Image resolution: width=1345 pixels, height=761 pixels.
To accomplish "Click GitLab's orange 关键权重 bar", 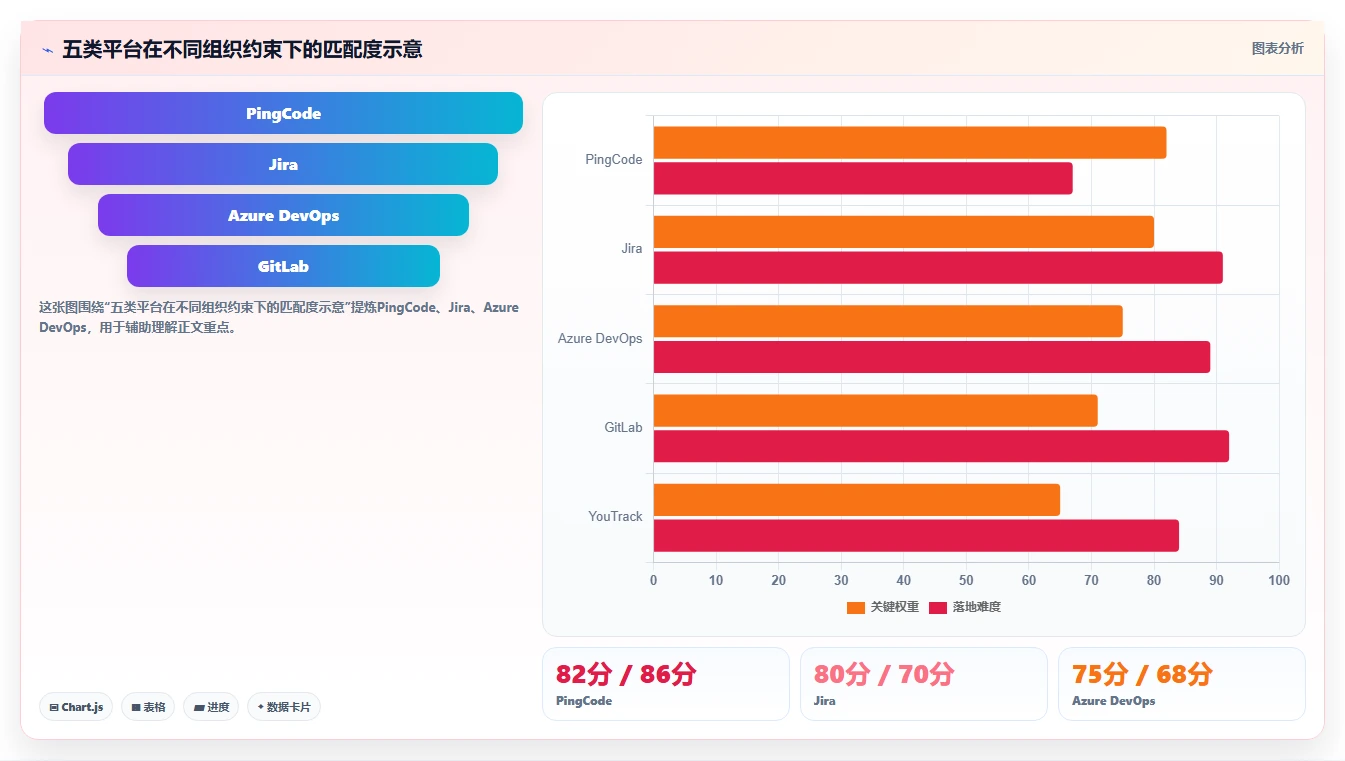I will [876, 411].
